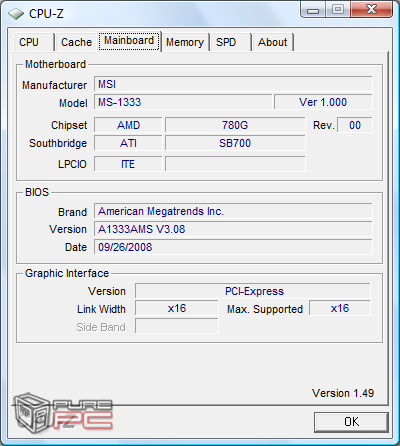Click the Chipset vendor AMD field
Image resolution: width=400 pixels, height=446 pixels.
(128, 125)
